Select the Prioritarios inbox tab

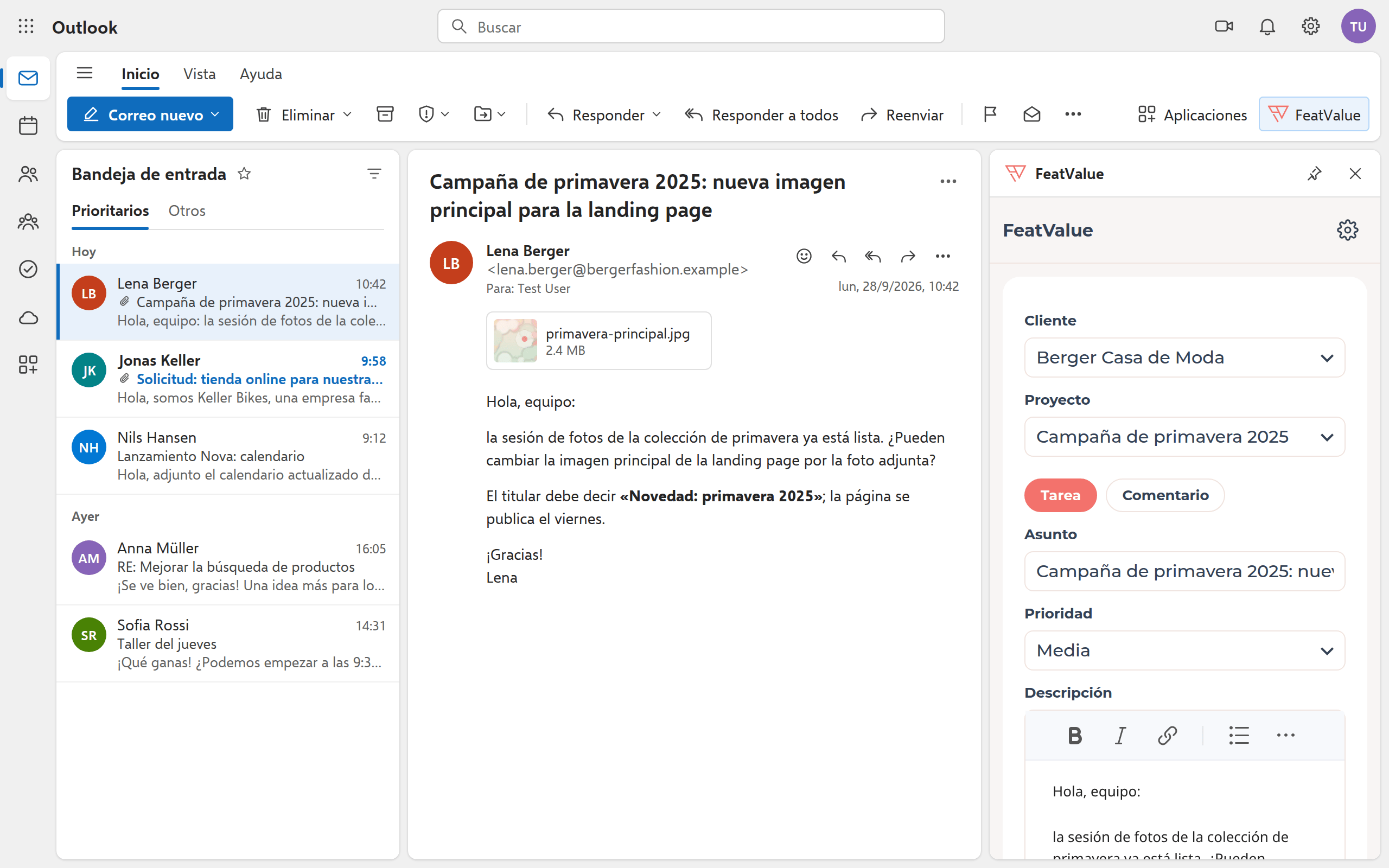110,210
